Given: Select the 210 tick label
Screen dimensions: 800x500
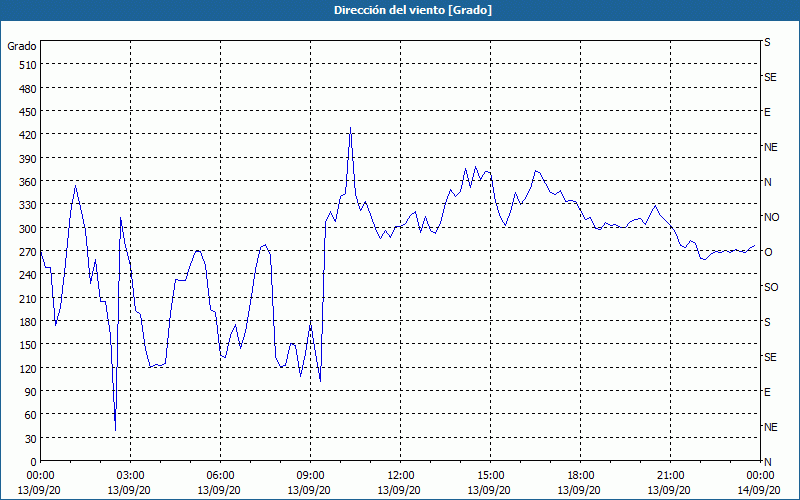Looking at the screenshot, I should click(28, 299).
